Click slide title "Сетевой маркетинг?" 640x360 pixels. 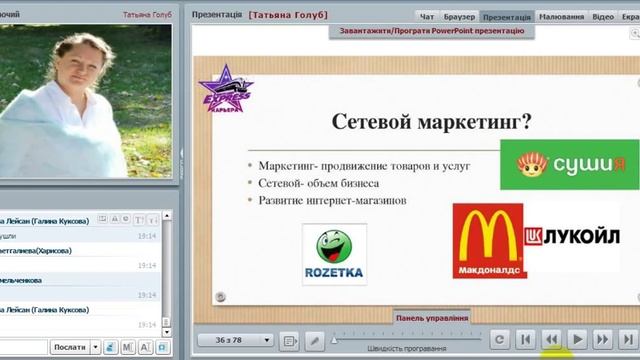pos(432,122)
